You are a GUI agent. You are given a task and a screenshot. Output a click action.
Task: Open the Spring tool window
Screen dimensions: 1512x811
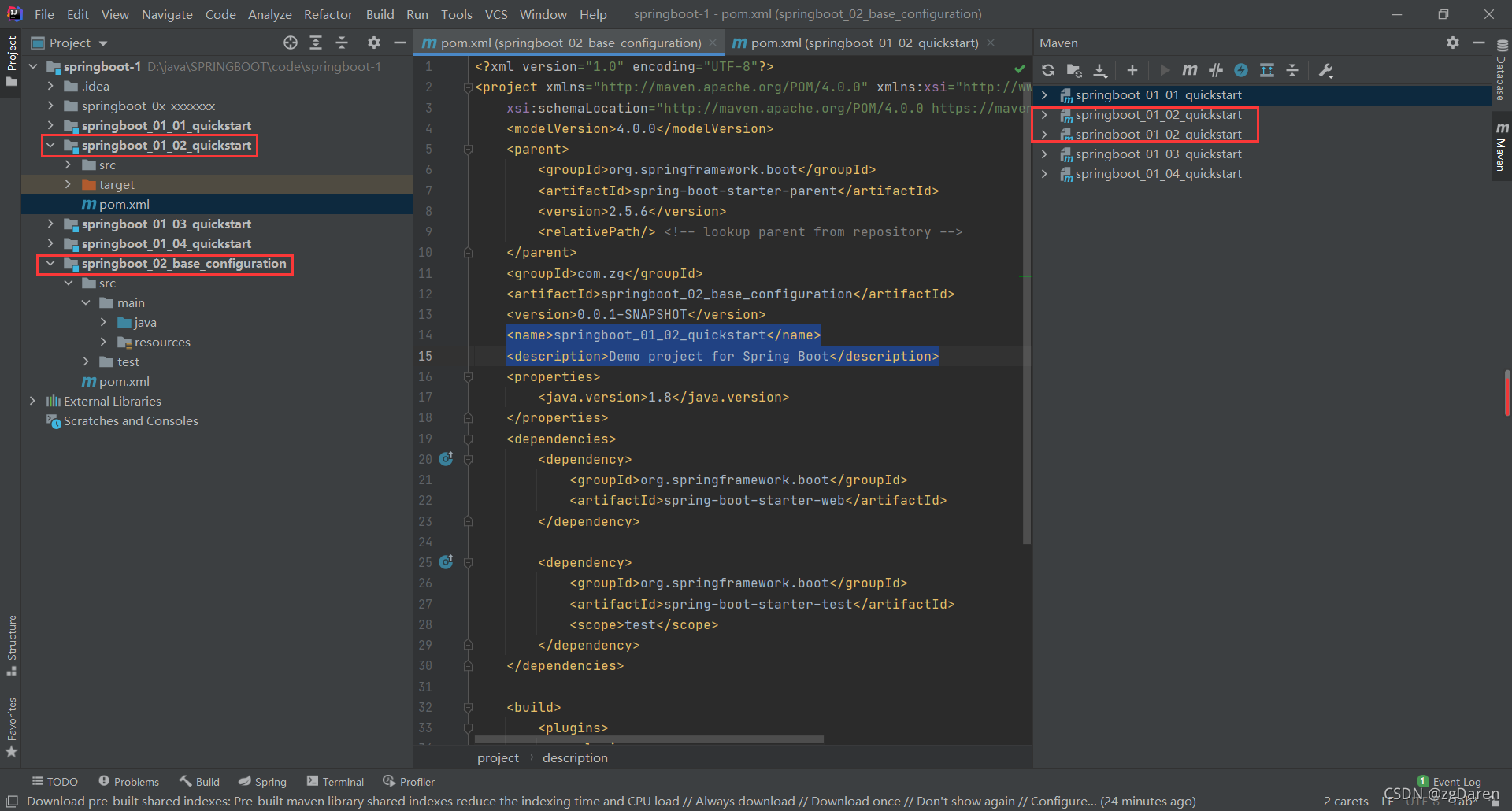[x=262, y=781]
